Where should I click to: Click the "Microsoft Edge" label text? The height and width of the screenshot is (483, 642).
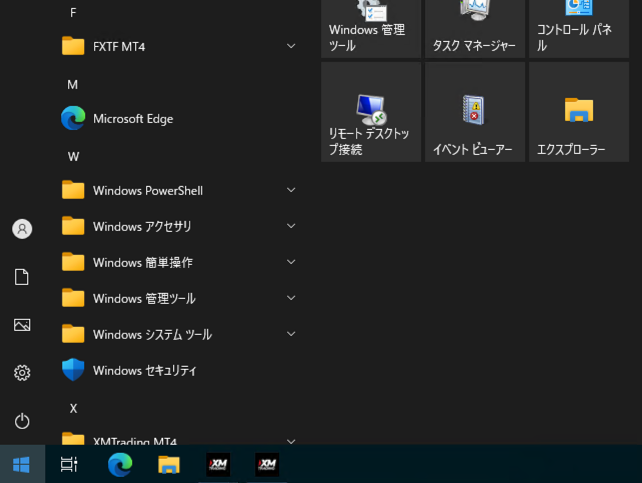click(133, 119)
